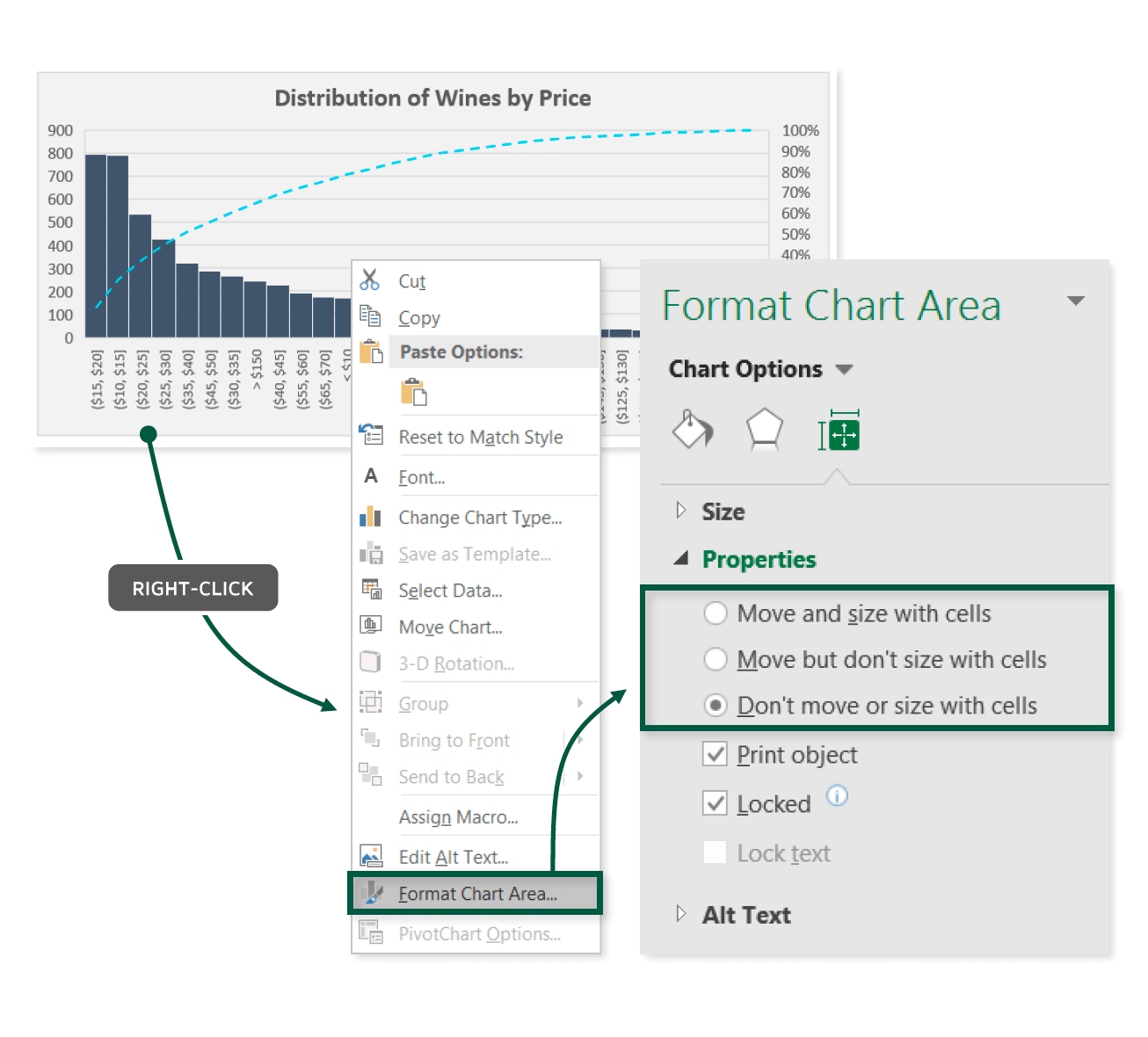1148x1037 pixels.
Task: Click the 900 value on left axis
Action: click(x=61, y=130)
